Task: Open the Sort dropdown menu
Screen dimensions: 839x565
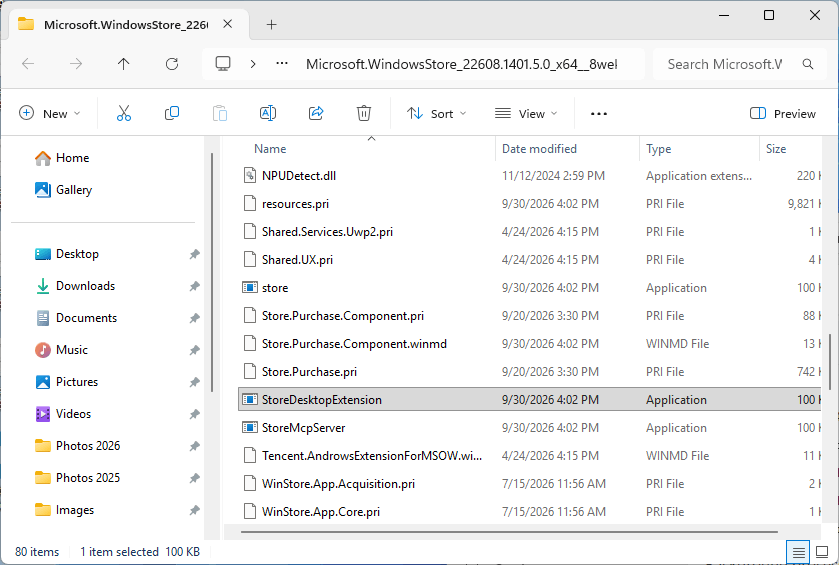Action: [437, 113]
